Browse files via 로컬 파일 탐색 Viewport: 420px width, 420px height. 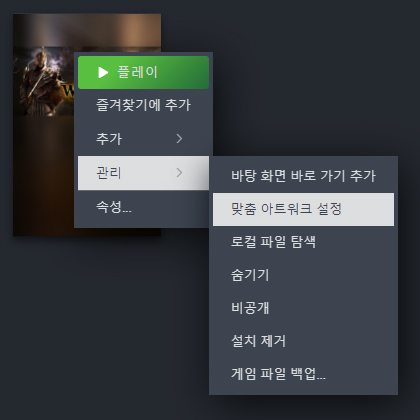point(303,242)
